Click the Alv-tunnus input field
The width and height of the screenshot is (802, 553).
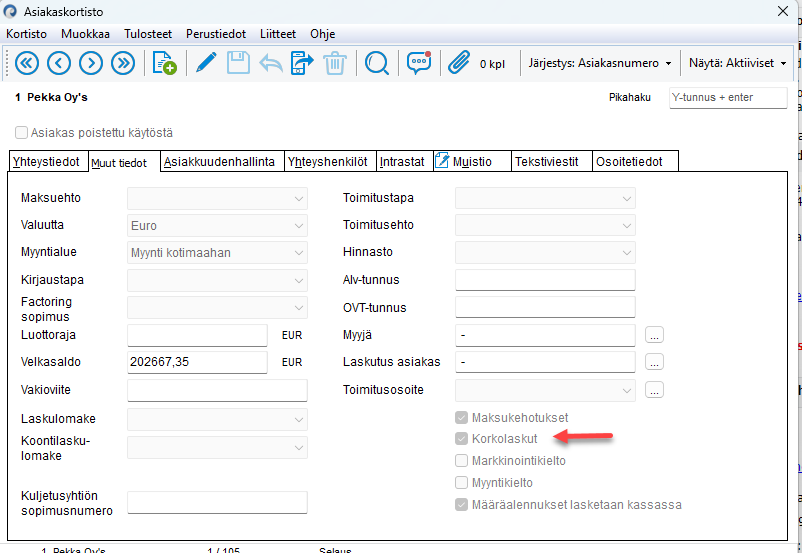pyautogui.click(x=545, y=280)
